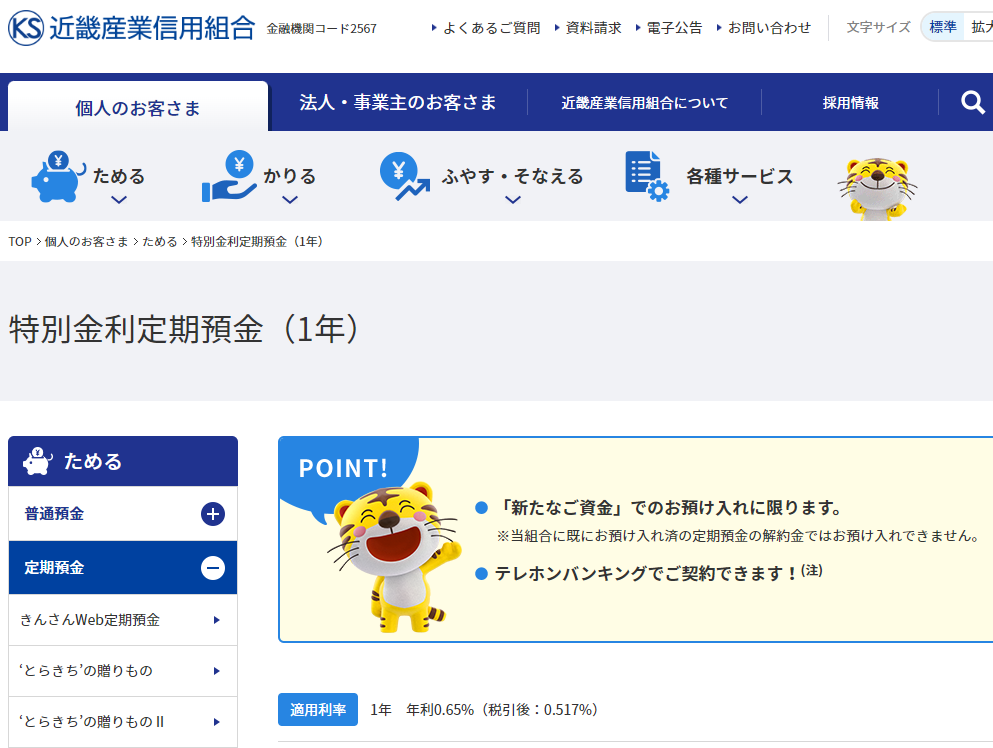Screen dimensions: 993x748
Task: Click the laughing tiger in POINT box
Action: [x=396, y=557]
